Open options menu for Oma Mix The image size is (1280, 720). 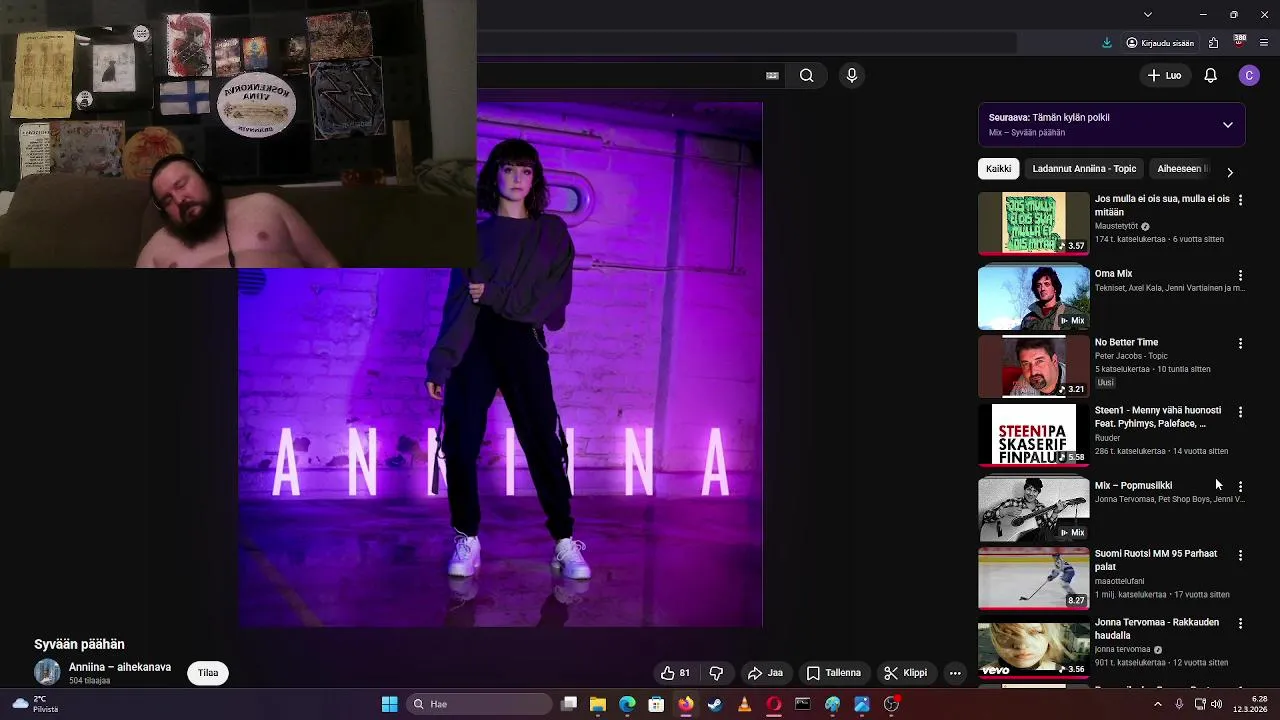(x=1240, y=275)
